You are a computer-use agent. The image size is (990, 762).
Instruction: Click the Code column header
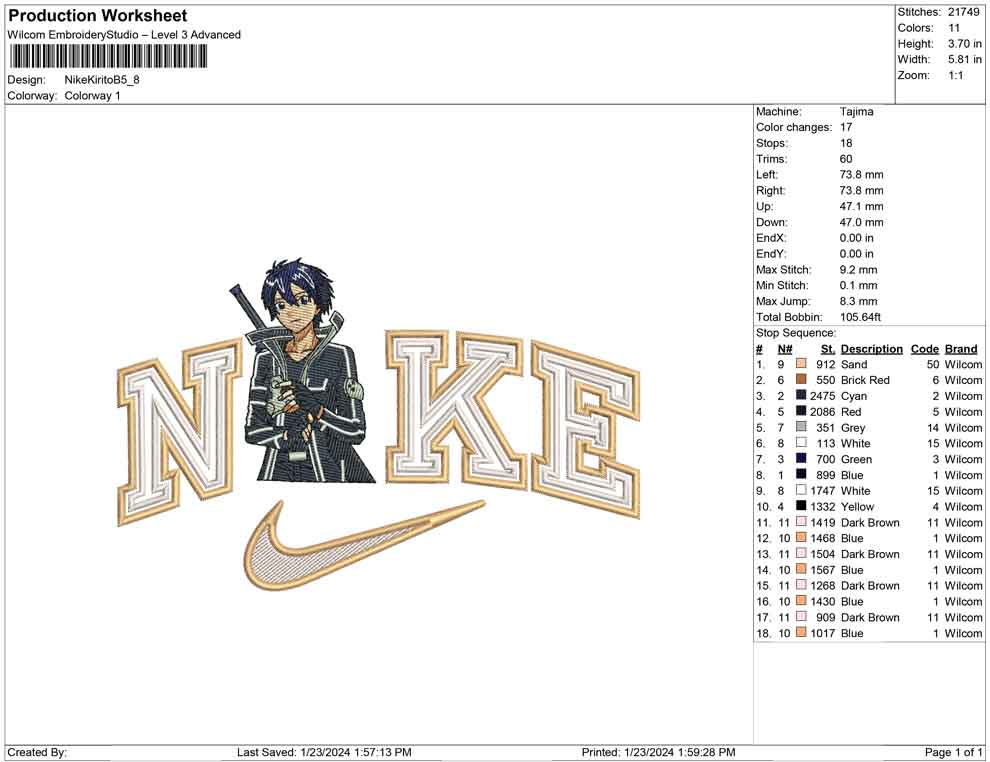tap(924, 348)
